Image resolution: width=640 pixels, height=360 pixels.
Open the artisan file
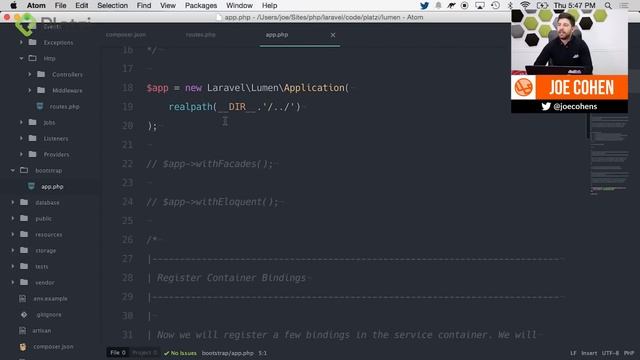pyautogui.click(x=42, y=331)
